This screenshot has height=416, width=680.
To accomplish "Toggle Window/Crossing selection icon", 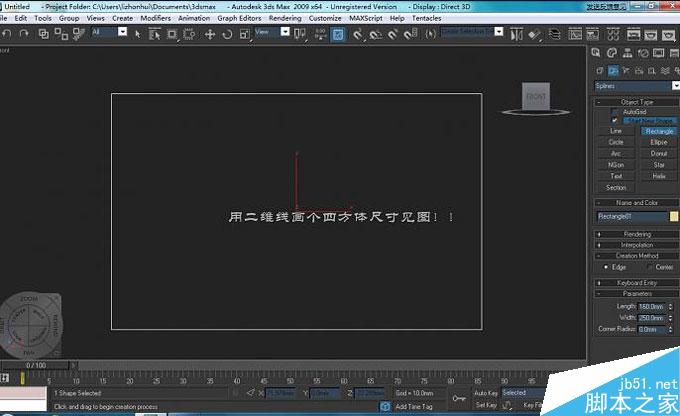I will click(189, 34).
